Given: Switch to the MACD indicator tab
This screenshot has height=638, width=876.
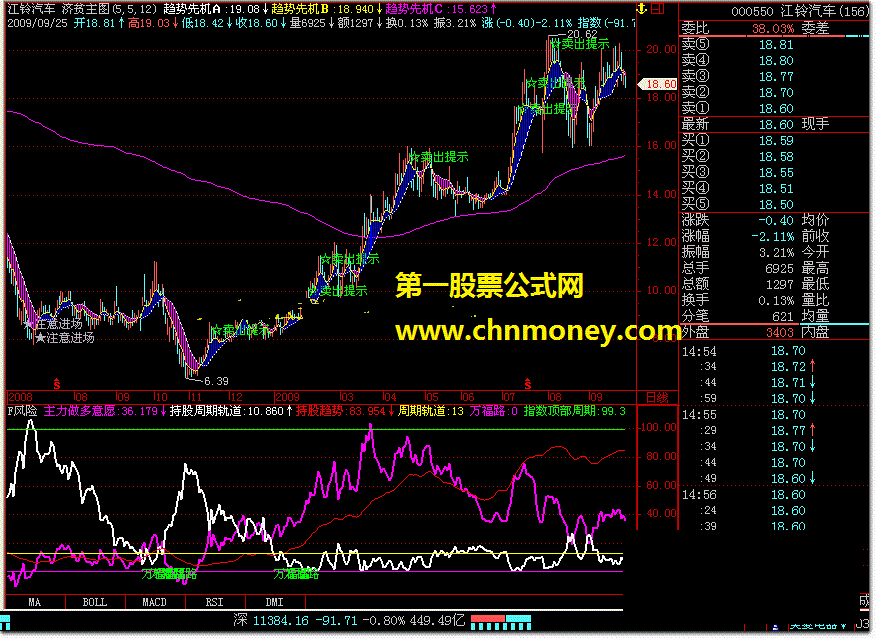Looking at the screenshot, I should (x=155, y=602).
